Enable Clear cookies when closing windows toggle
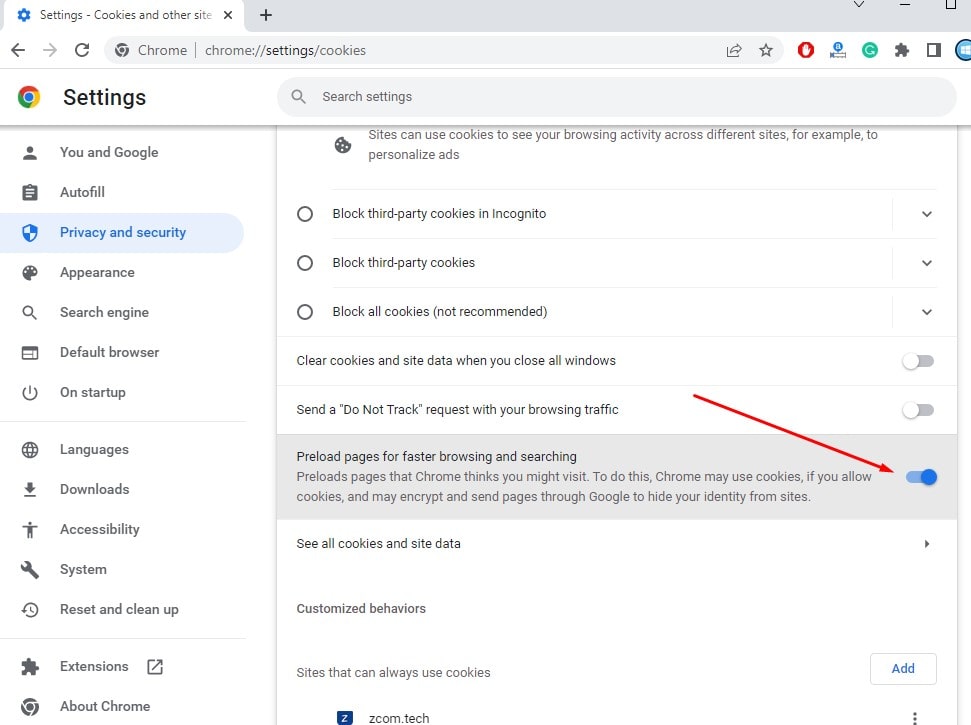The image size is (971, 725). [917, 361]
